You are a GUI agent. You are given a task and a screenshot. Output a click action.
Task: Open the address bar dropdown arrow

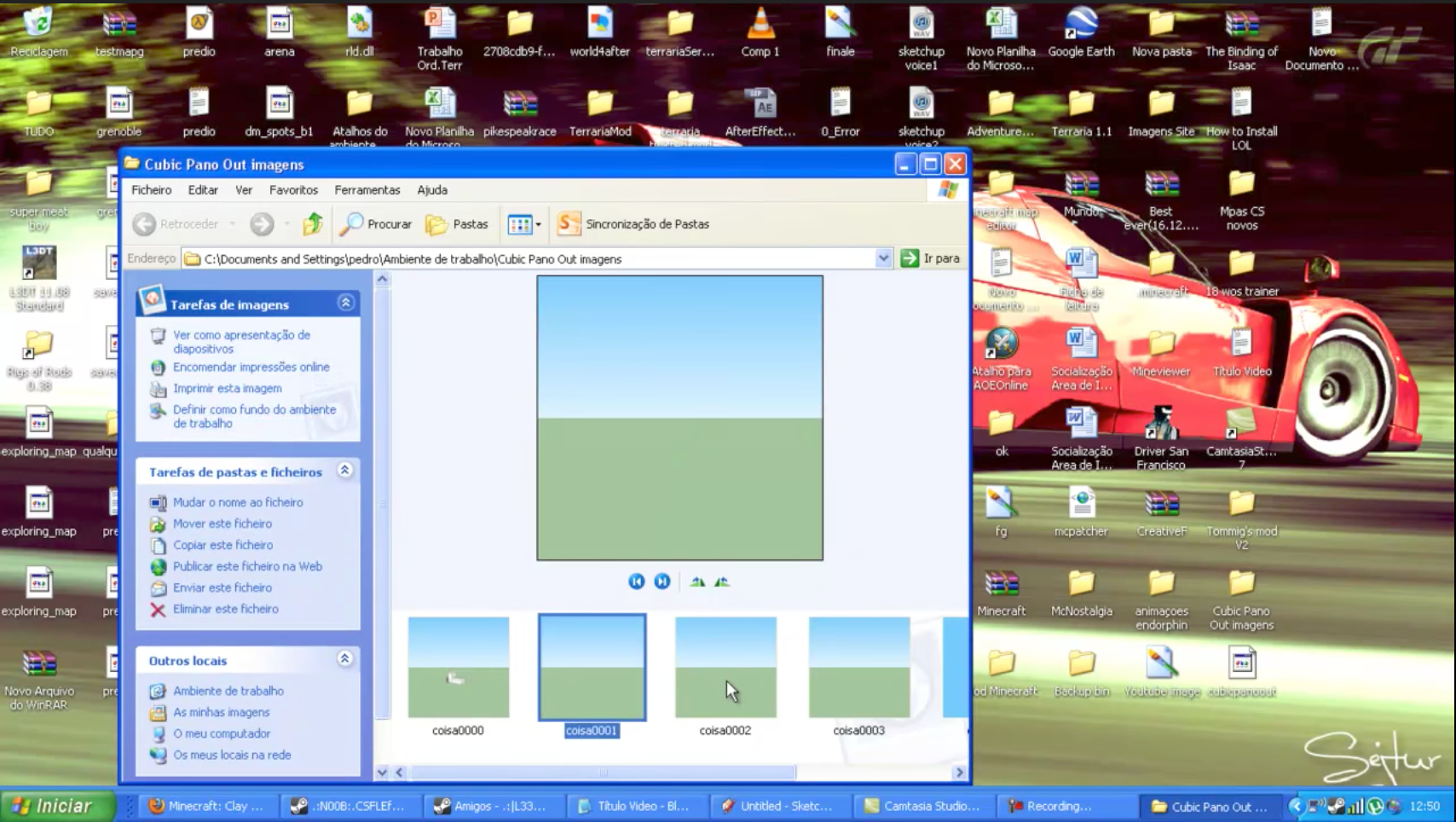point(883,258)
